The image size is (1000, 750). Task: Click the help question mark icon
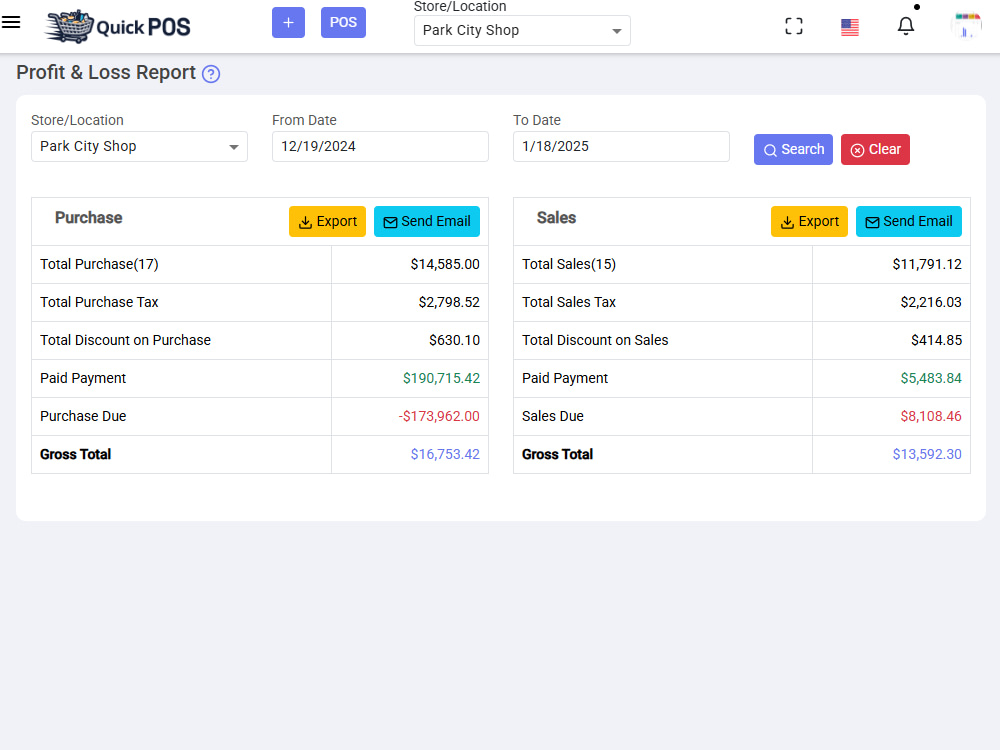coord(211,74)
